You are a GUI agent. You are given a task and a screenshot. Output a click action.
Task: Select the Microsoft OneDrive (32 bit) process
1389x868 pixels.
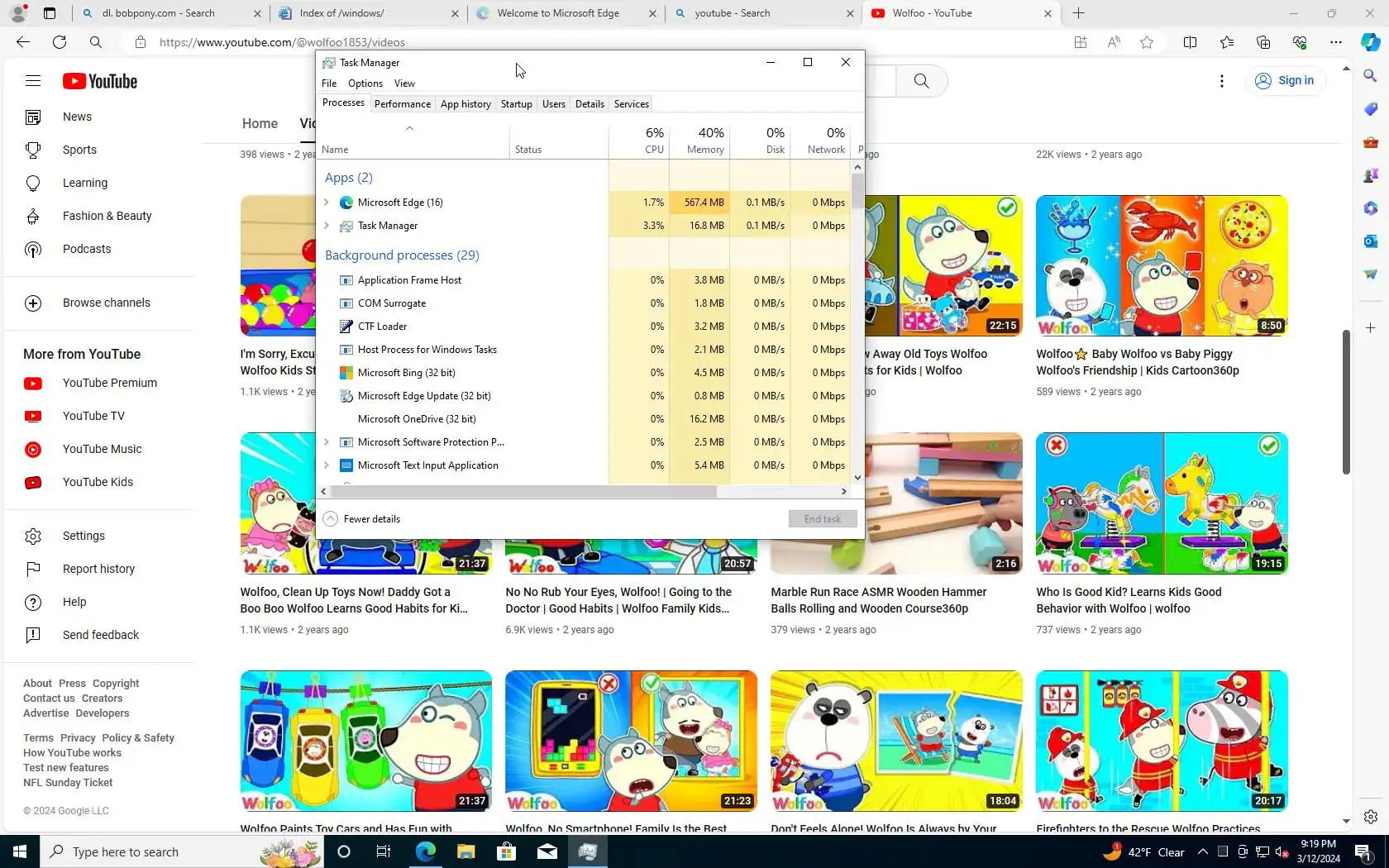[585, 419]
